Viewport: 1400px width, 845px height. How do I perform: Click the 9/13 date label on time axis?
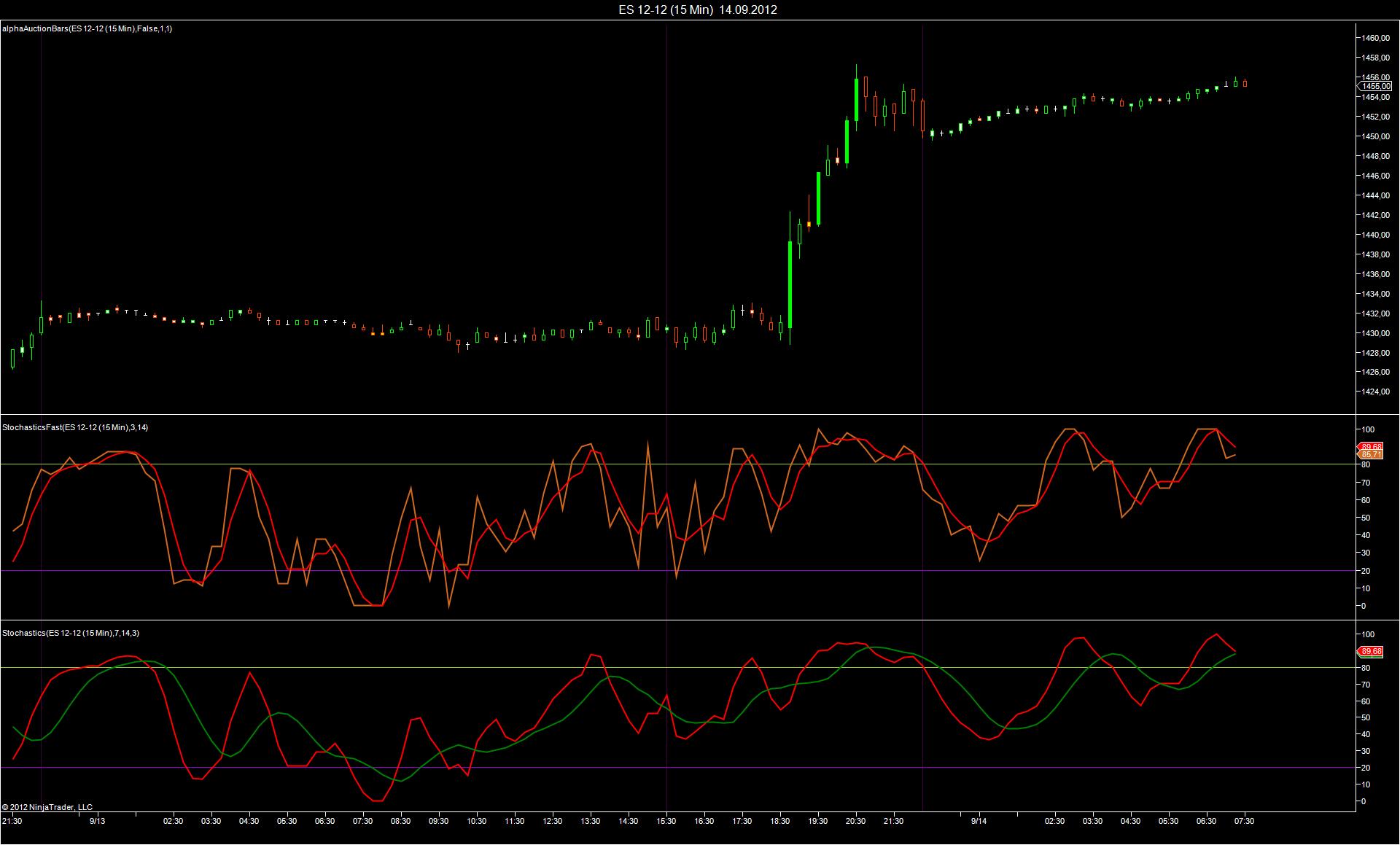[x=97, y=821]
